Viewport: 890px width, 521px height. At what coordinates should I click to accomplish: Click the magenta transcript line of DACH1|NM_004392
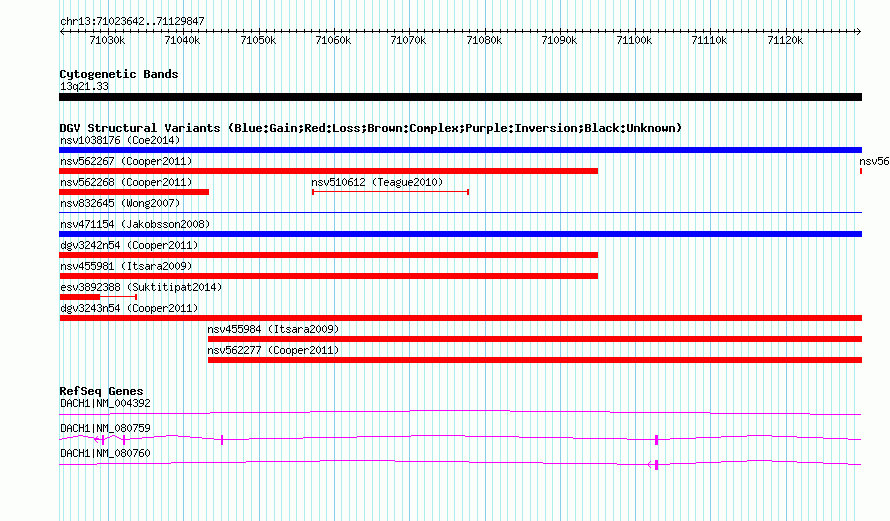point(460,413)
